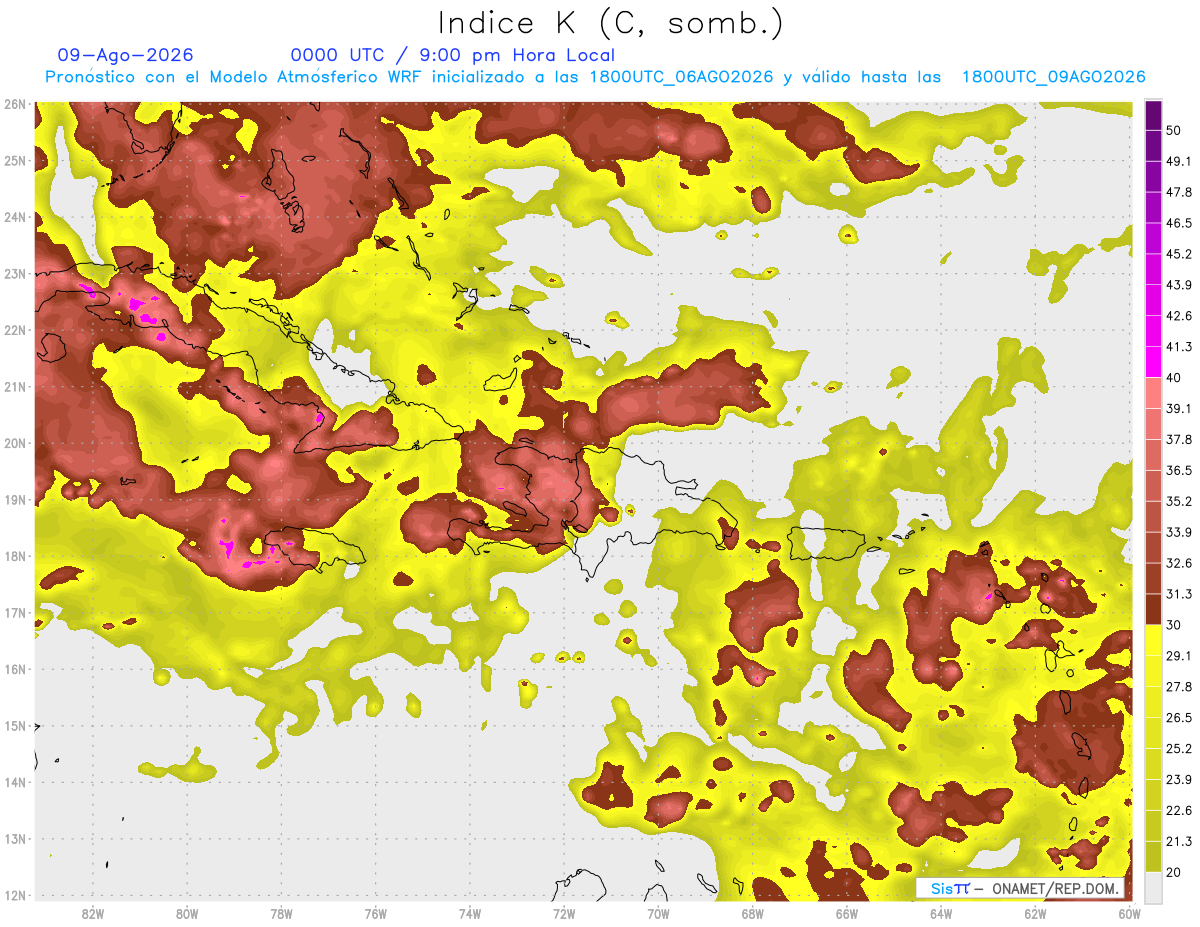Click the colorbar value 27.8
The image size is (1200, 927).
point(1179,687)
